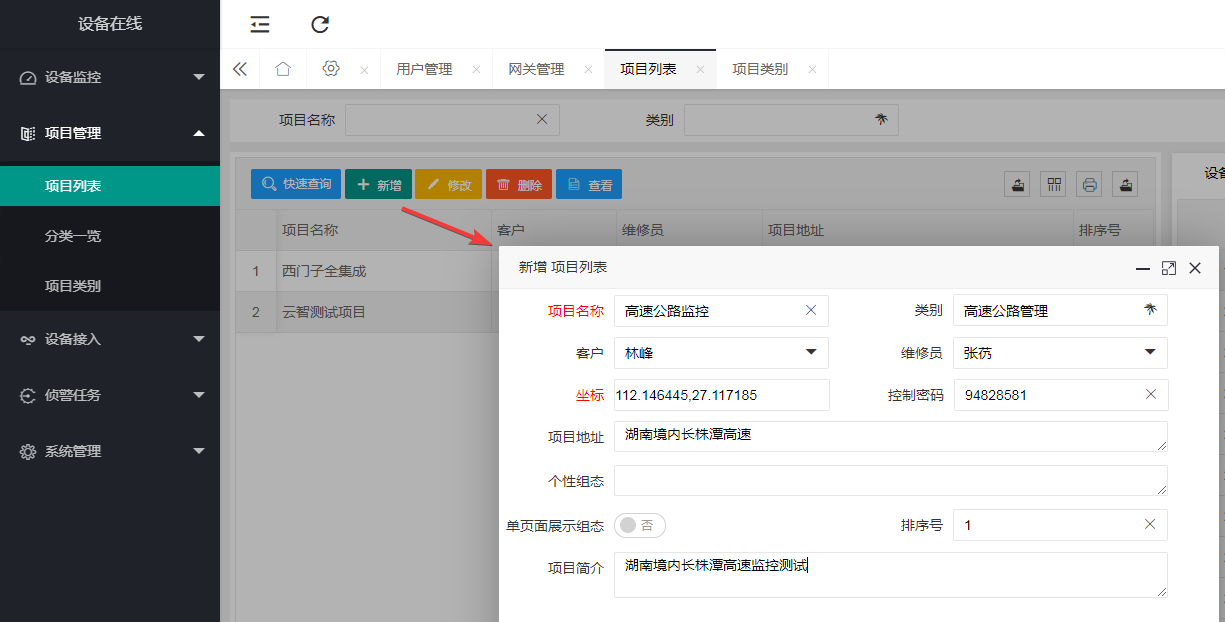Minimize the 新增 项目列表 dialog

pyautogui.click(x=1143, y=268)
